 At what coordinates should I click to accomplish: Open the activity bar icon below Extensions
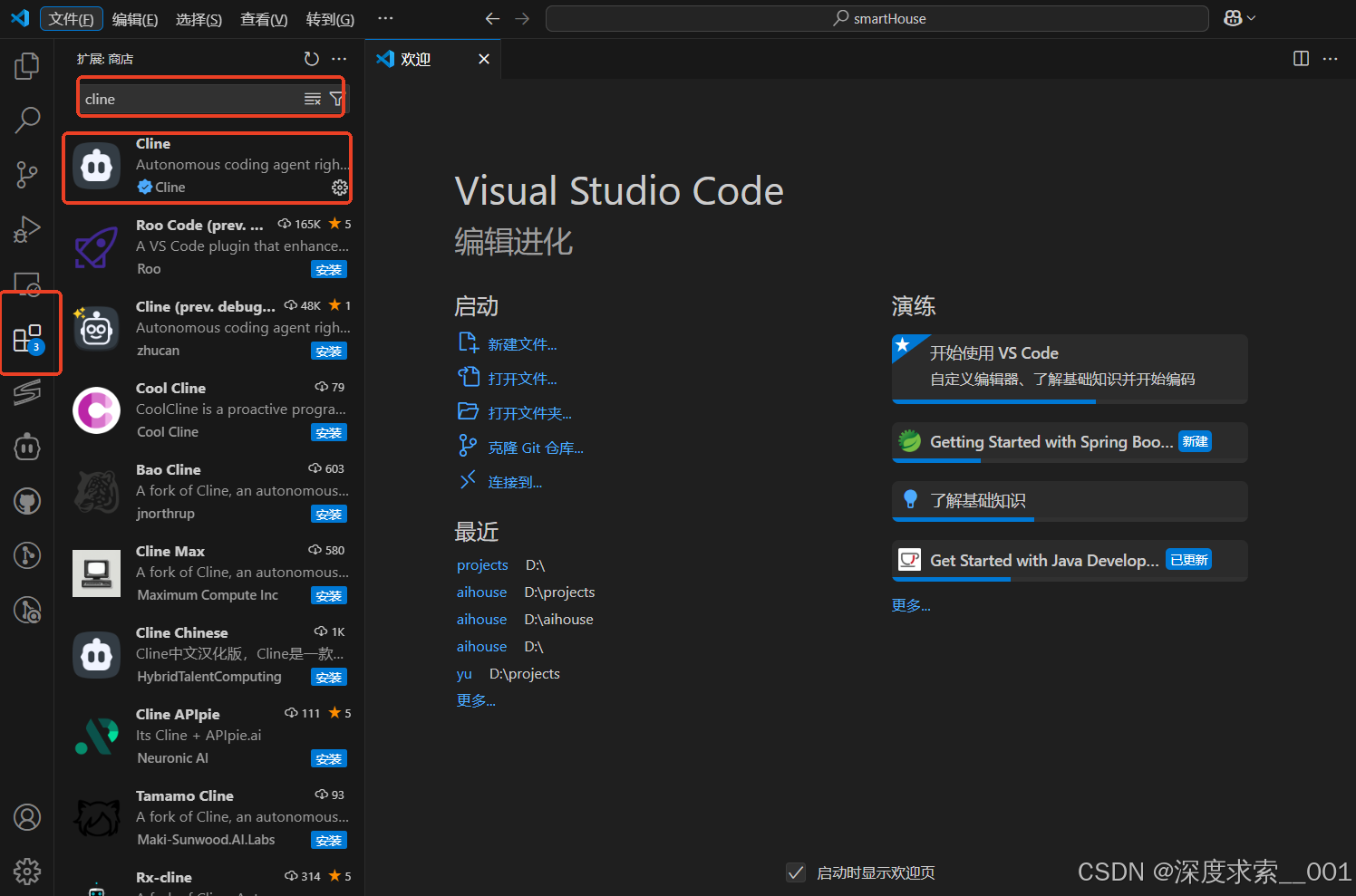(x=27, y=392)
